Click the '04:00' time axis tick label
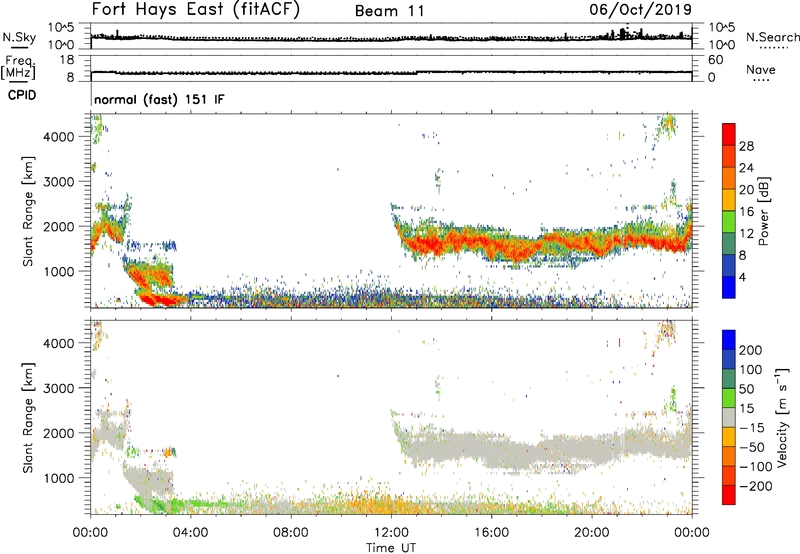 coord(190,533)
